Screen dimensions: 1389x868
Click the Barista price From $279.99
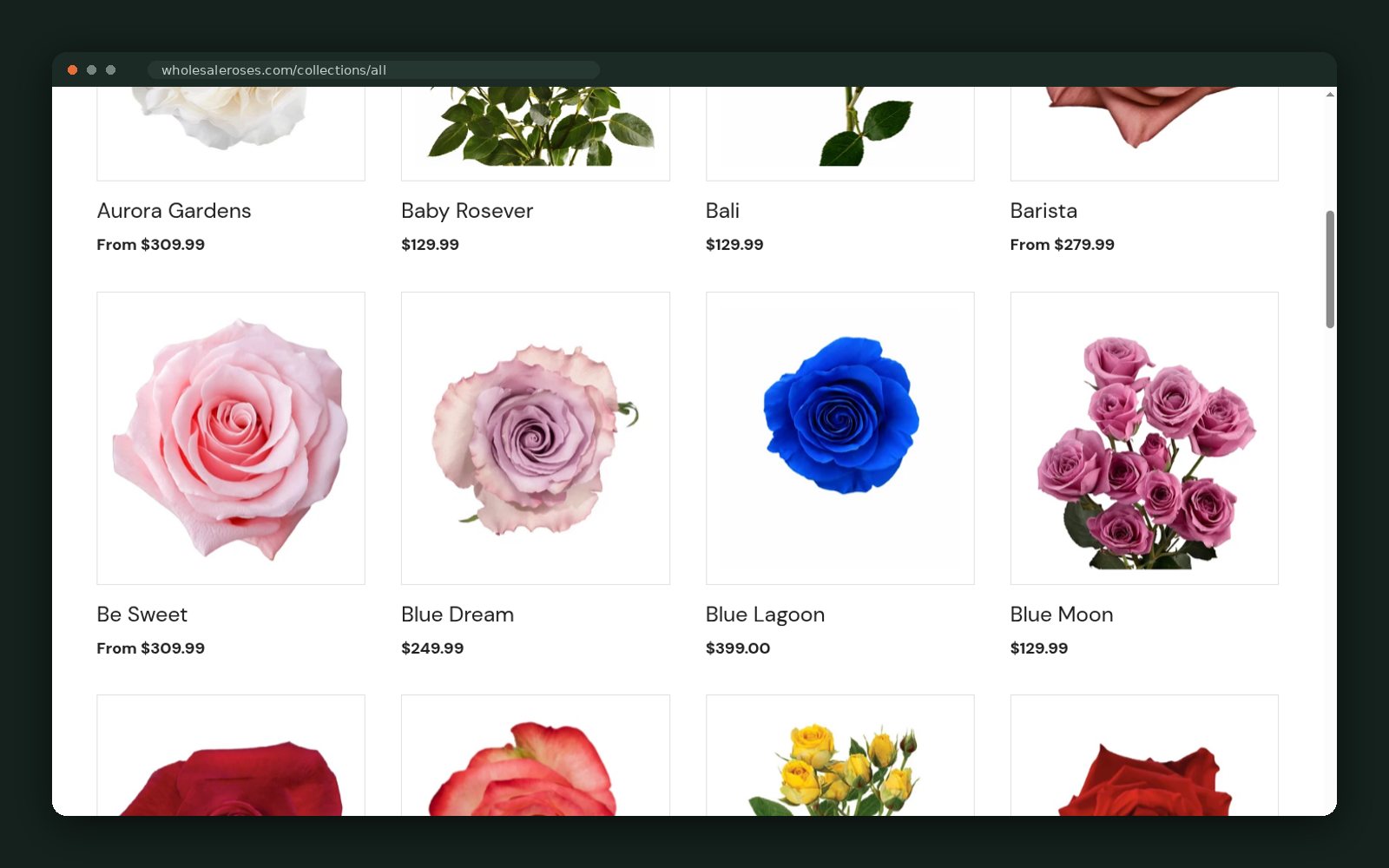tap(1063, 245)
